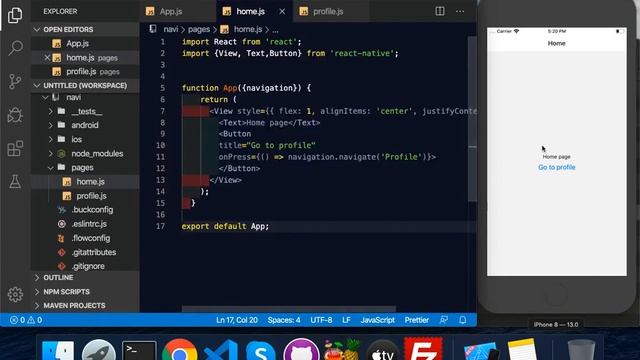Click the editor horizontal scrollbar
Viewport: 640px width, 360px height.
(x=289, y=309)
